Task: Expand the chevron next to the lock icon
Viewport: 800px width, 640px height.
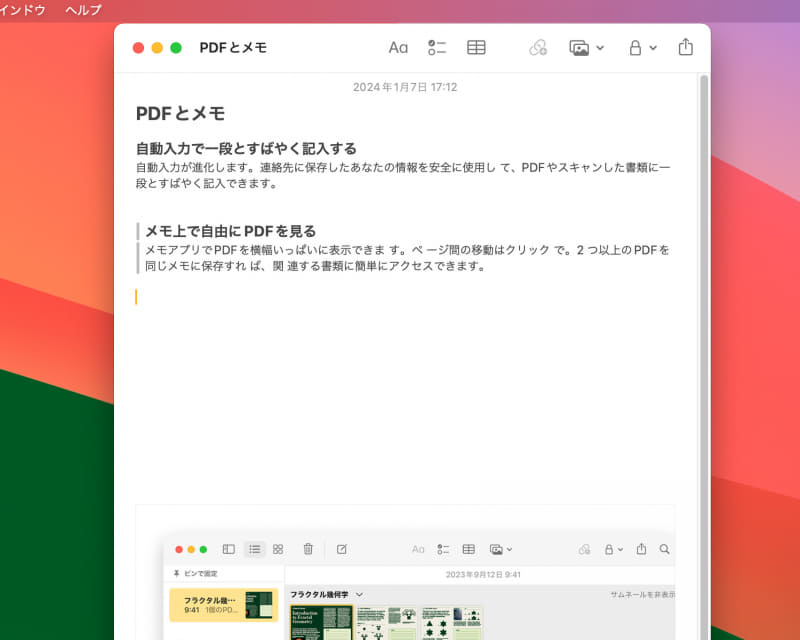Action: pos(654,46)
